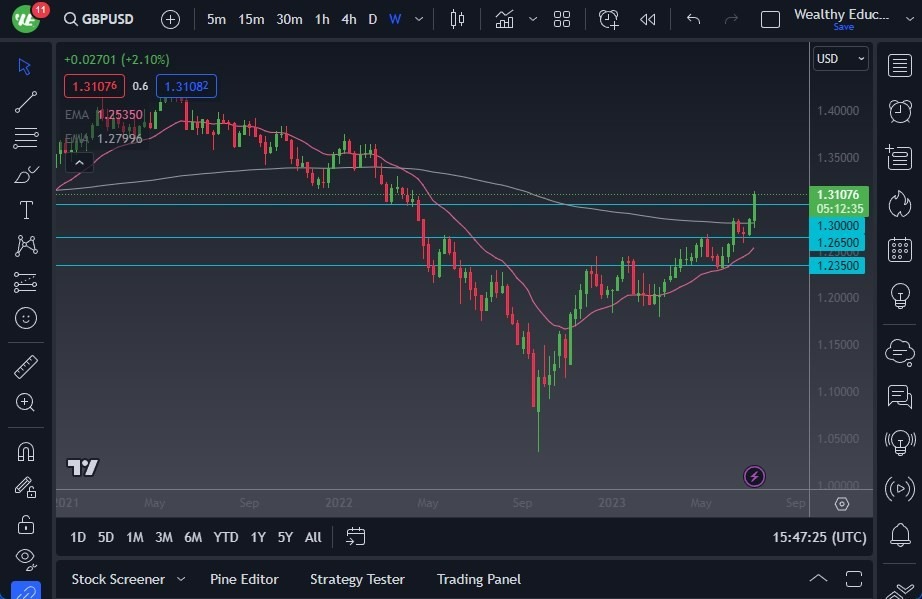Activate the Magnet snapping mode

click(26, 450)
